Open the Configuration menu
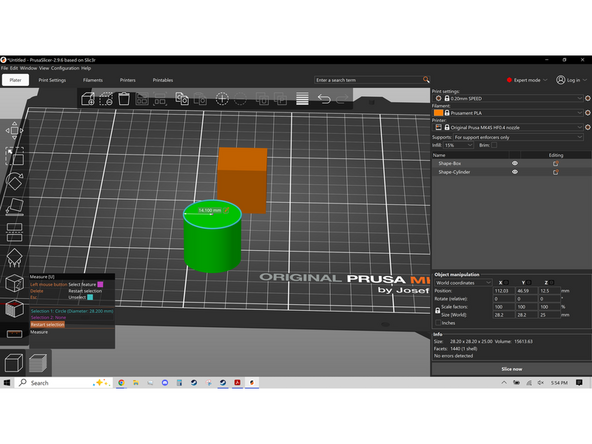Viewport: 592px width, 444px height. (x=65, y=68)
